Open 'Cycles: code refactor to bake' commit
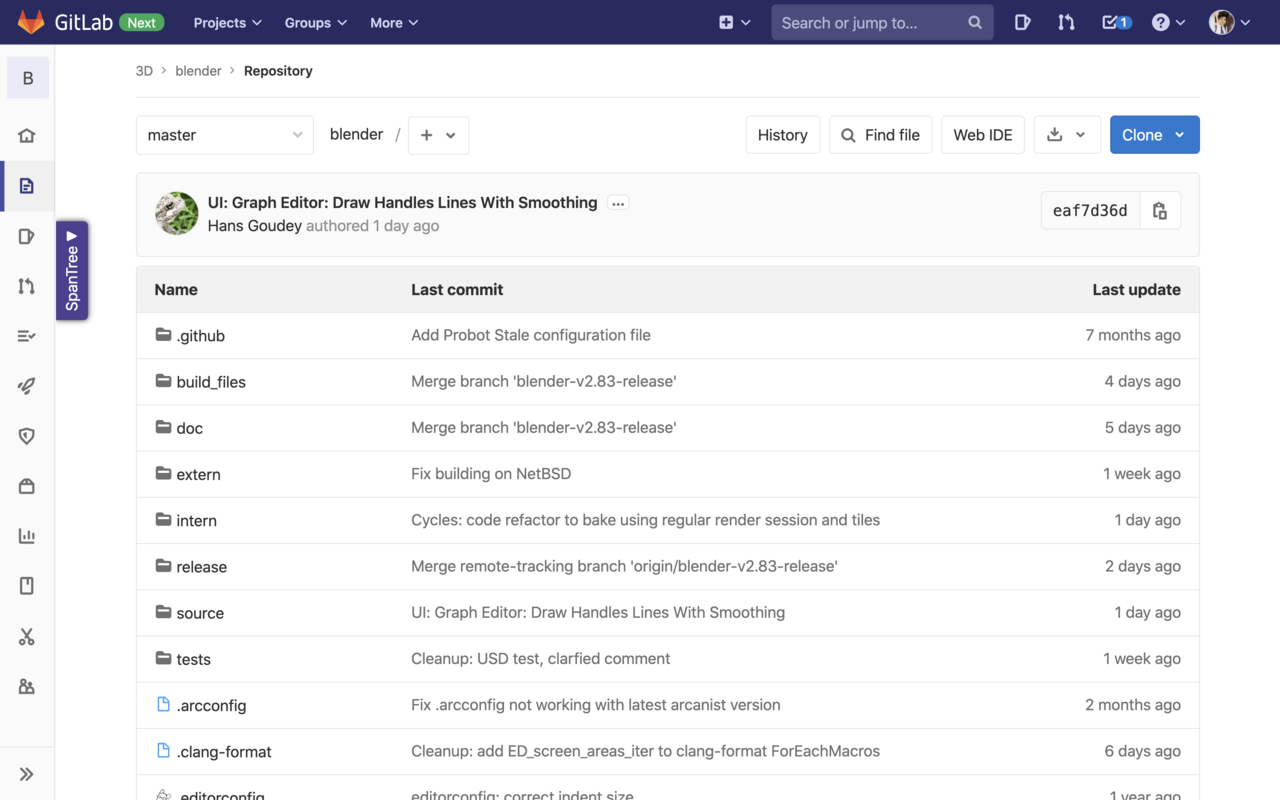Image resolution: width=1280 pixels, height=800 pixels. pyautogui.click(x=646, y=520)
